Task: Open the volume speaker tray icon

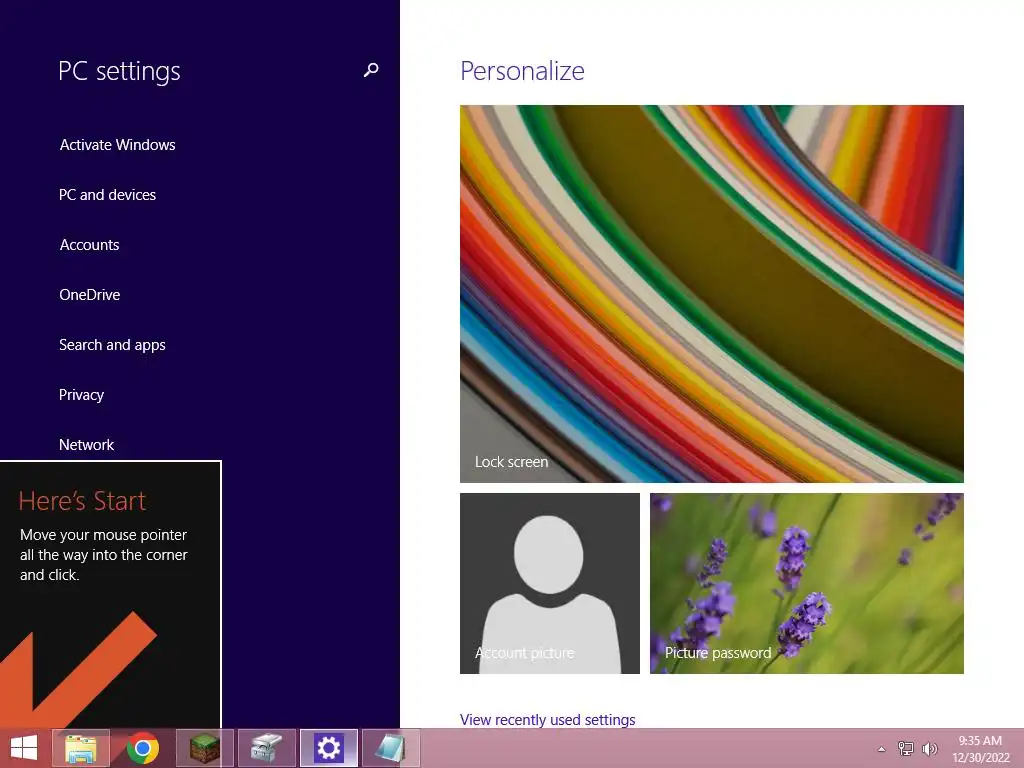Action: point(930,749)
